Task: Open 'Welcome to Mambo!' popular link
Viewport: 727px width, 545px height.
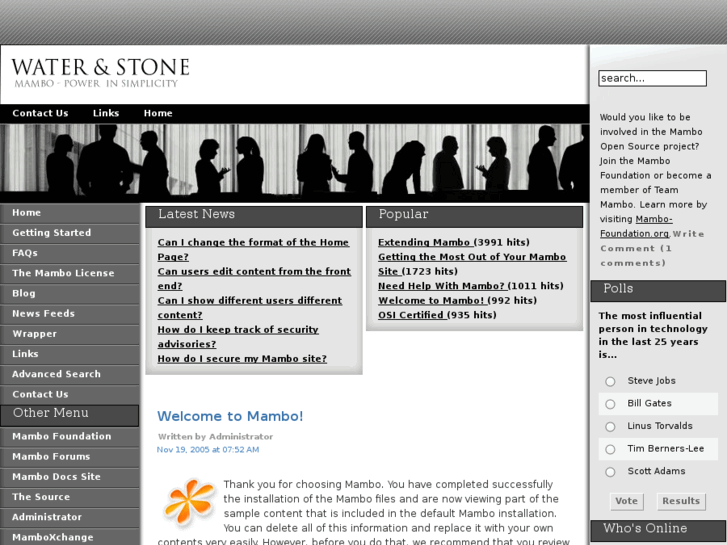Action: point(433,301)
